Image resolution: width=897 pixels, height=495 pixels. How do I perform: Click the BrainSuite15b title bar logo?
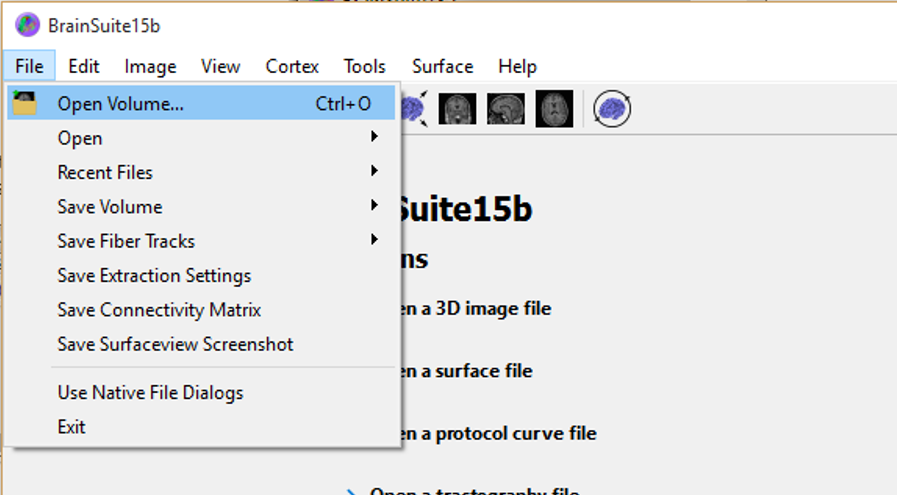(x=27, y=25)
